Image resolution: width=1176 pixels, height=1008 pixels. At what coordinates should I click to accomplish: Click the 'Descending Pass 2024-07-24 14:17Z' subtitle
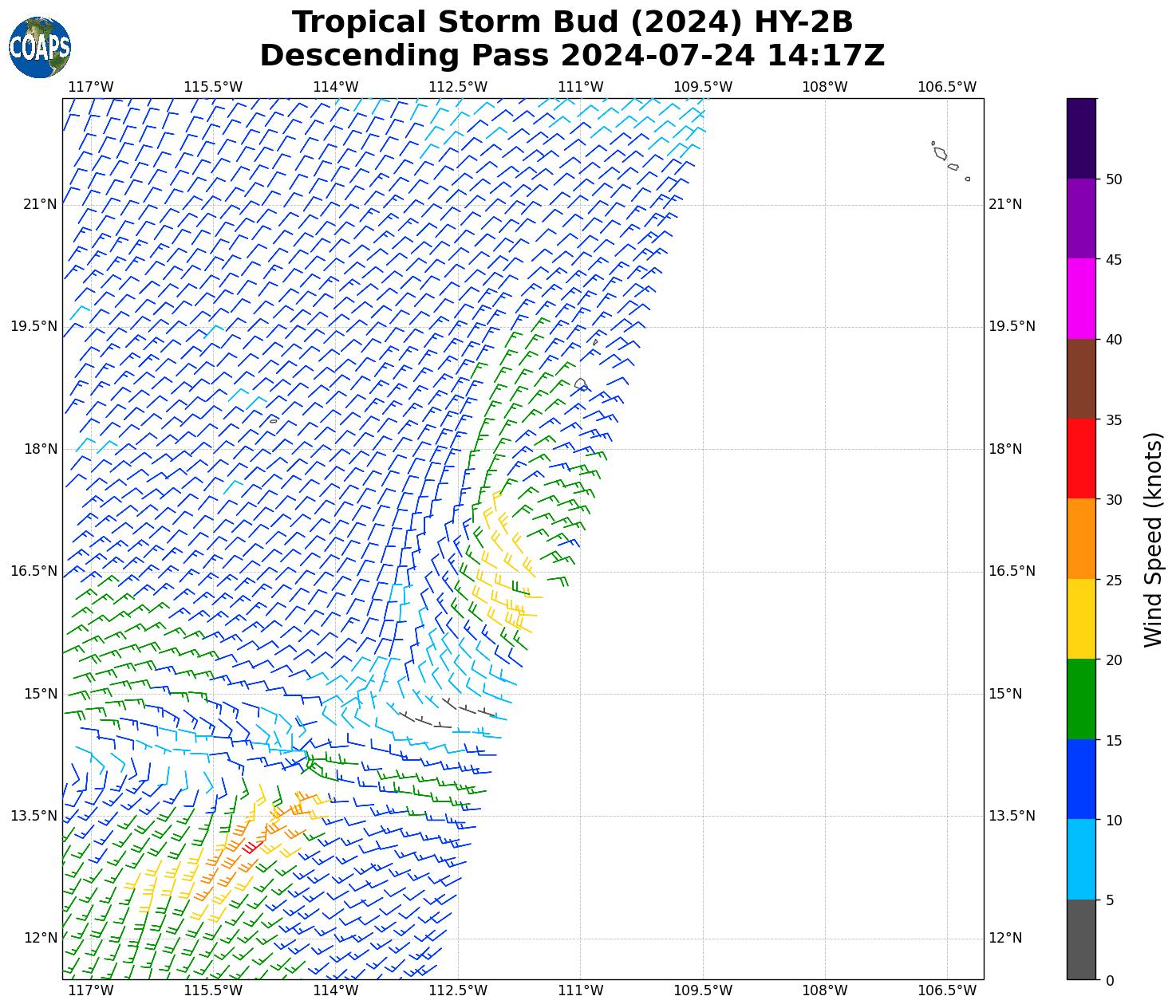click(572, 56)
